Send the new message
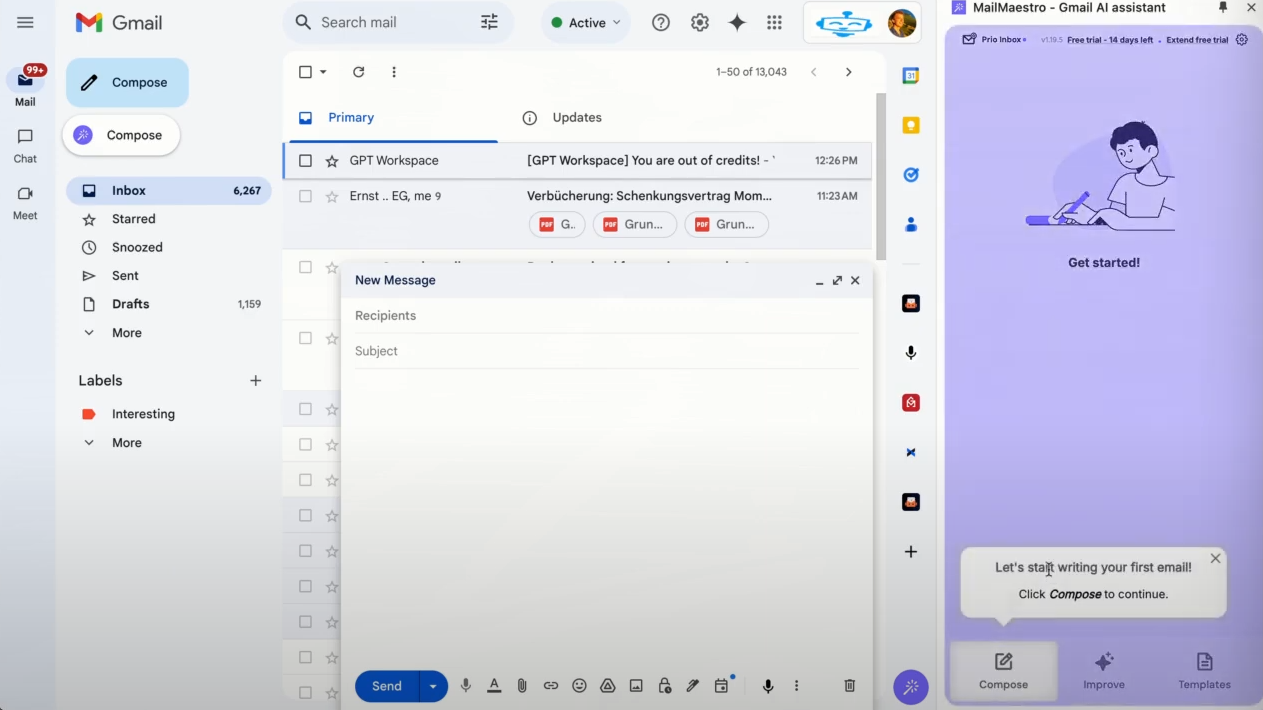1263x710 pixels. point(387,686)
